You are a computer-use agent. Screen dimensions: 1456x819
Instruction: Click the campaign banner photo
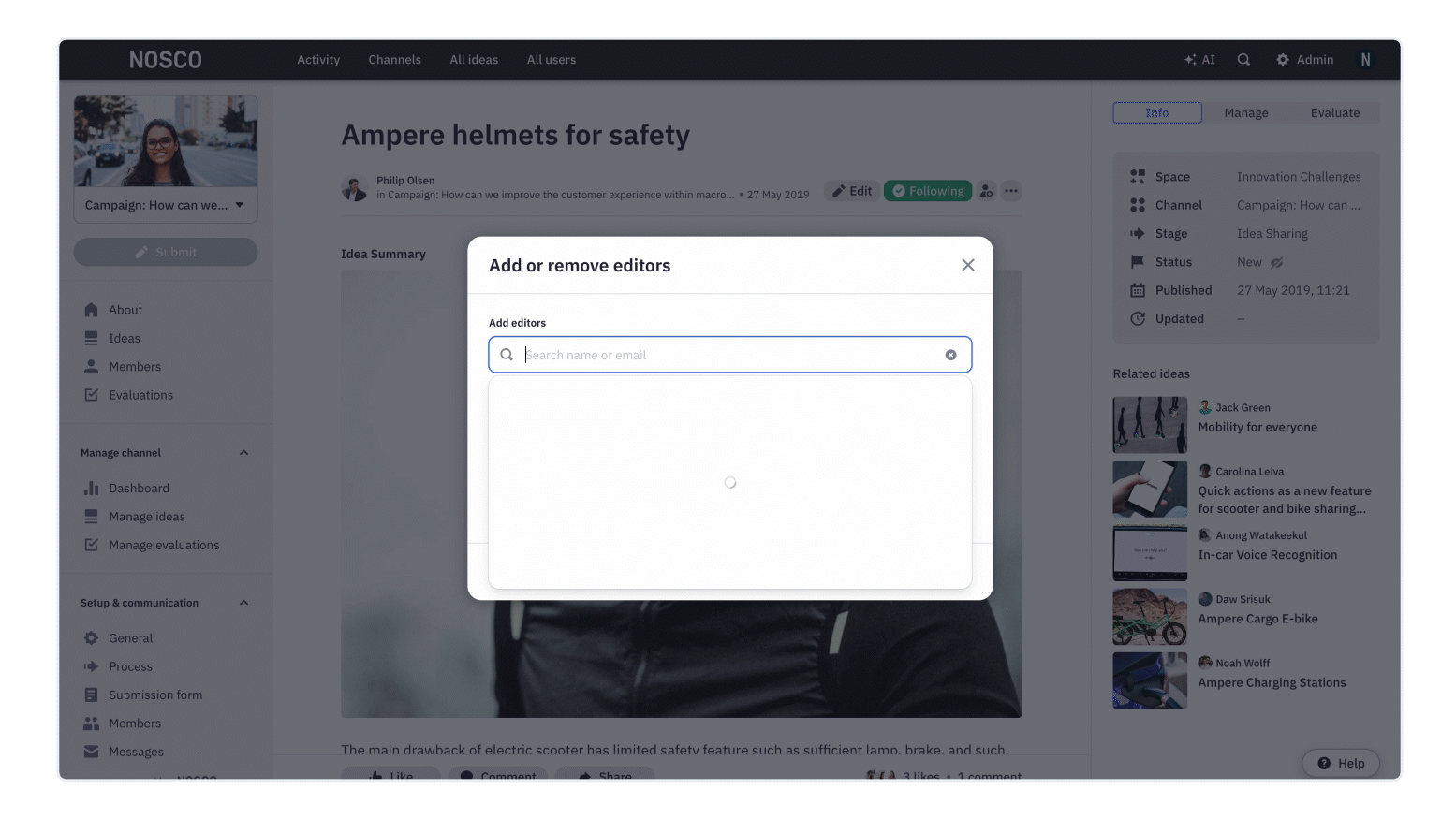click(166, 141)
